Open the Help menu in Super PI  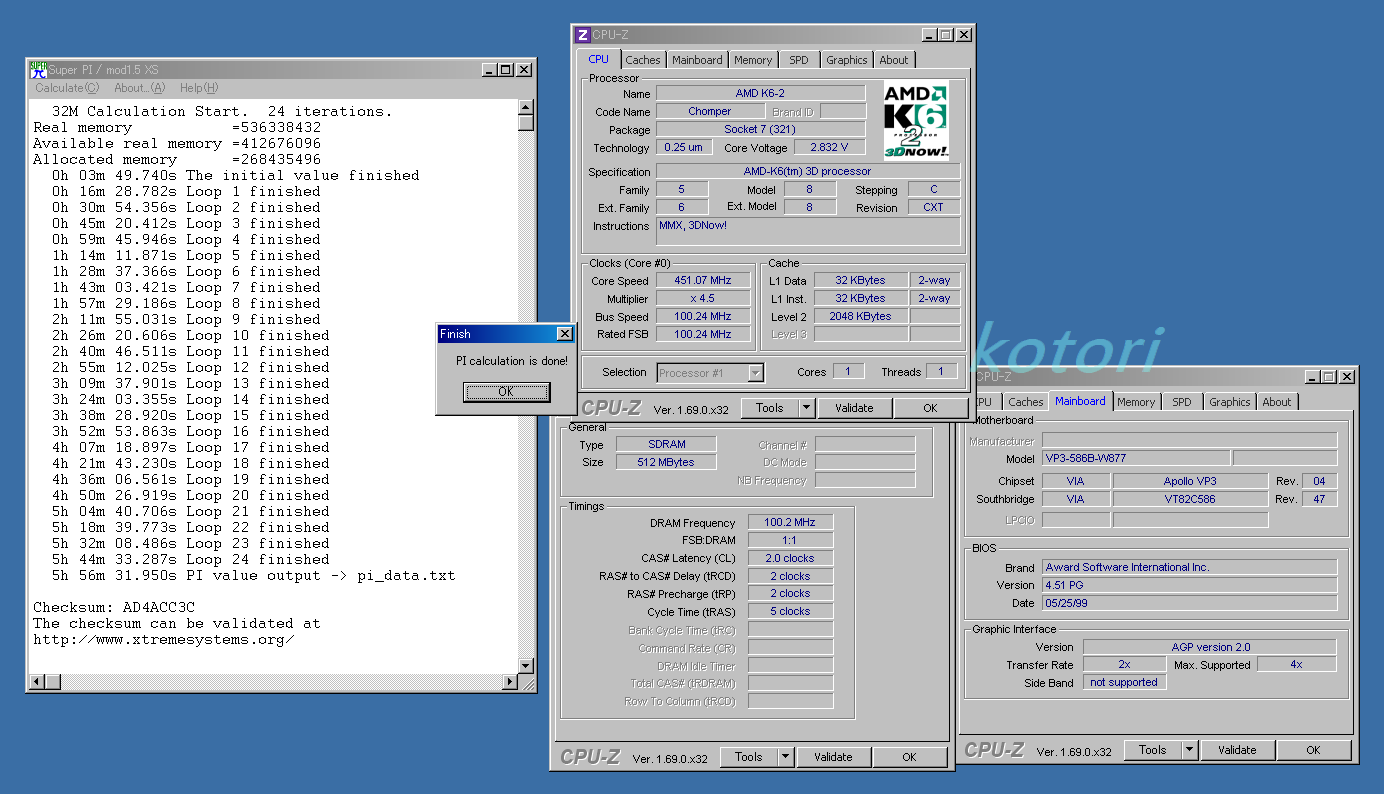[x=198, y=88]
